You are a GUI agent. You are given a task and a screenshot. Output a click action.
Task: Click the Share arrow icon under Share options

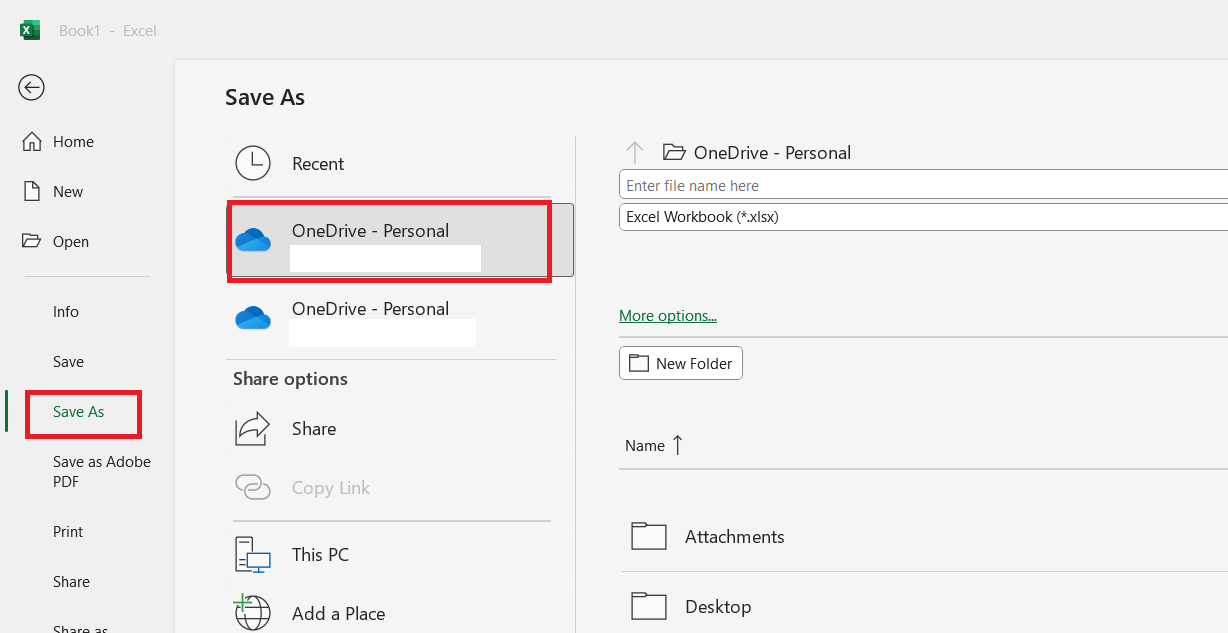[253, 429]
